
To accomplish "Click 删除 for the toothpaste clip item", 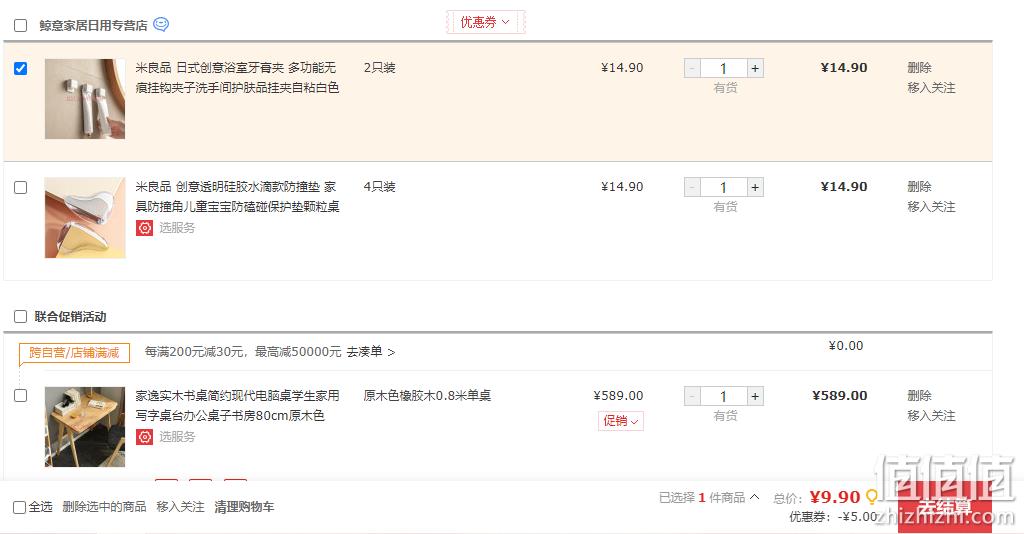I will coord(919,68).
